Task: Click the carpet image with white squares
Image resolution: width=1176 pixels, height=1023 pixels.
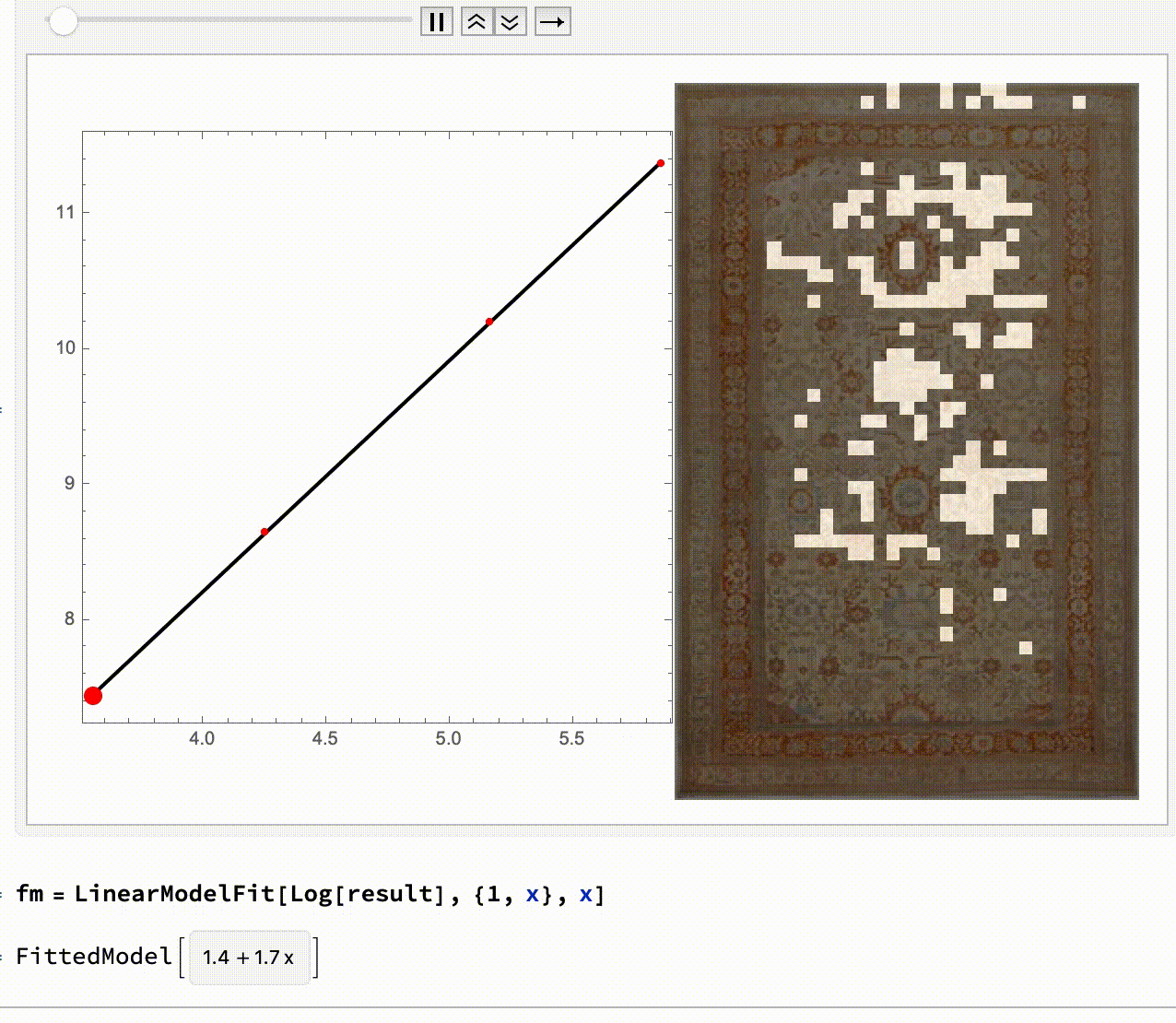Action: click(x=907, y=441)
